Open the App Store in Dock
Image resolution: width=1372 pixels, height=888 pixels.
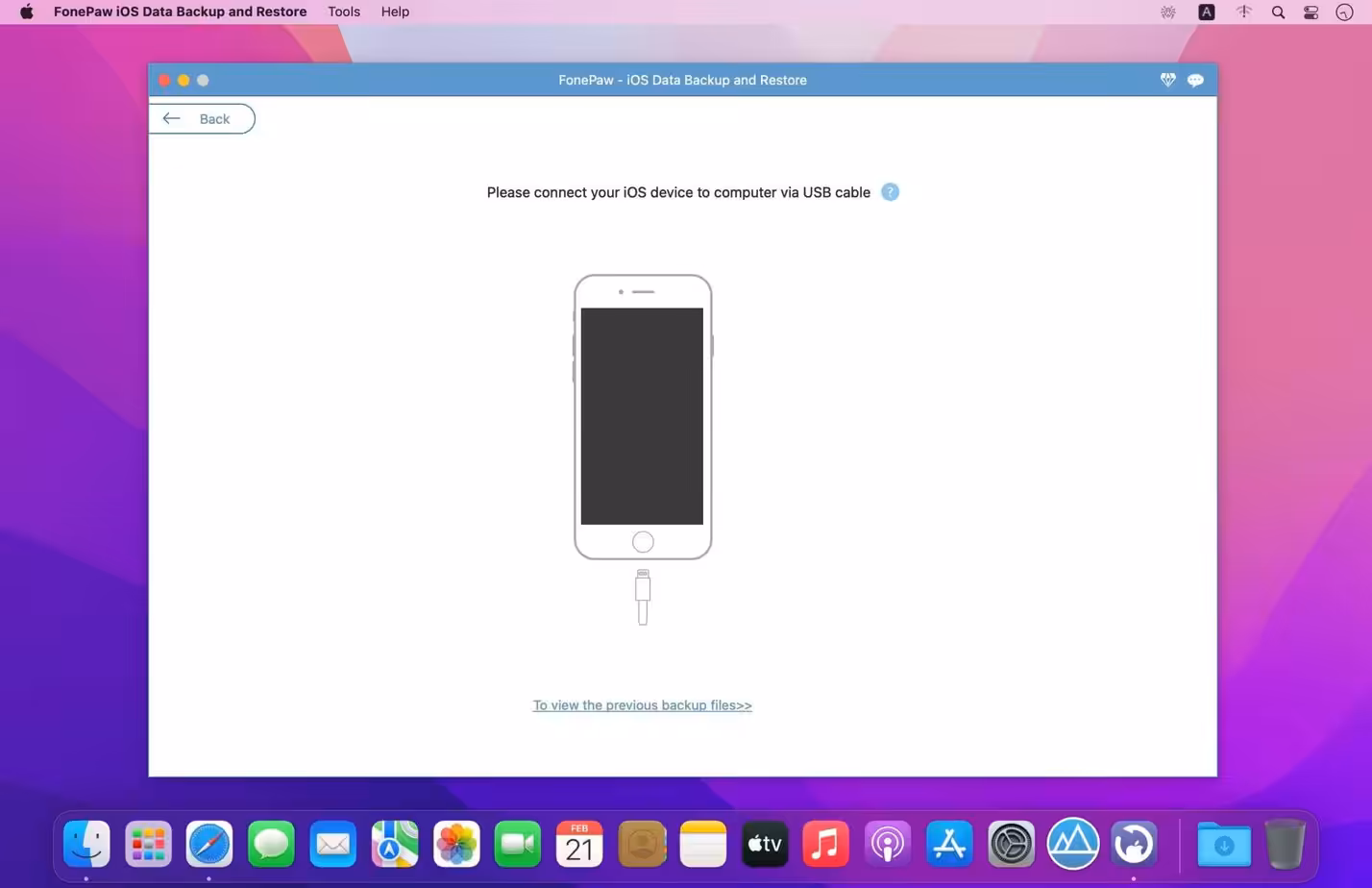[x=949, y=844]
